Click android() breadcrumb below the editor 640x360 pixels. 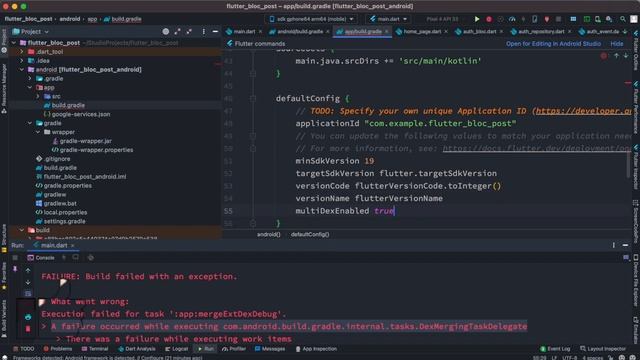(x=269, y=235)
